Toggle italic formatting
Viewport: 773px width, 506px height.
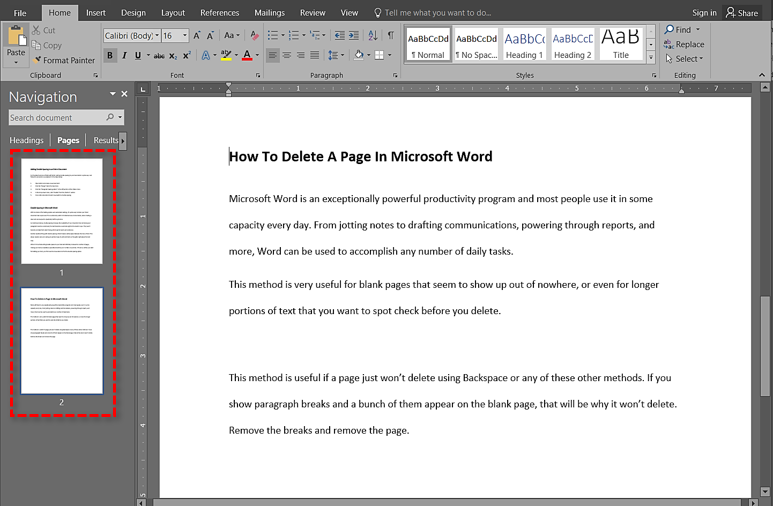click(x=124, y=56)
